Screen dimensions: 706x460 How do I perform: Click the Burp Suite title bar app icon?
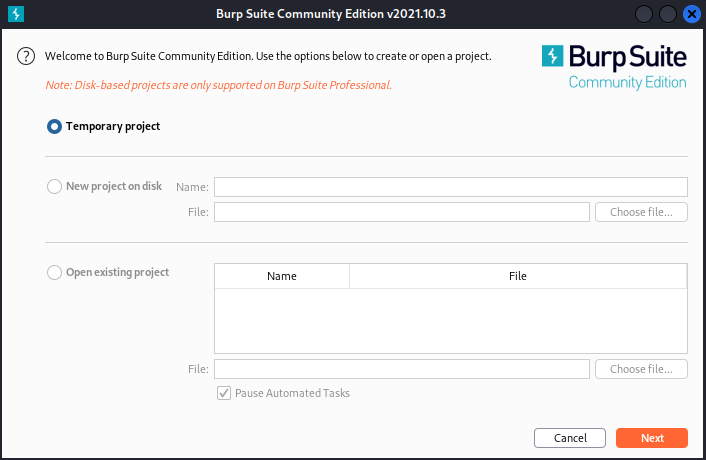(16, 14)
